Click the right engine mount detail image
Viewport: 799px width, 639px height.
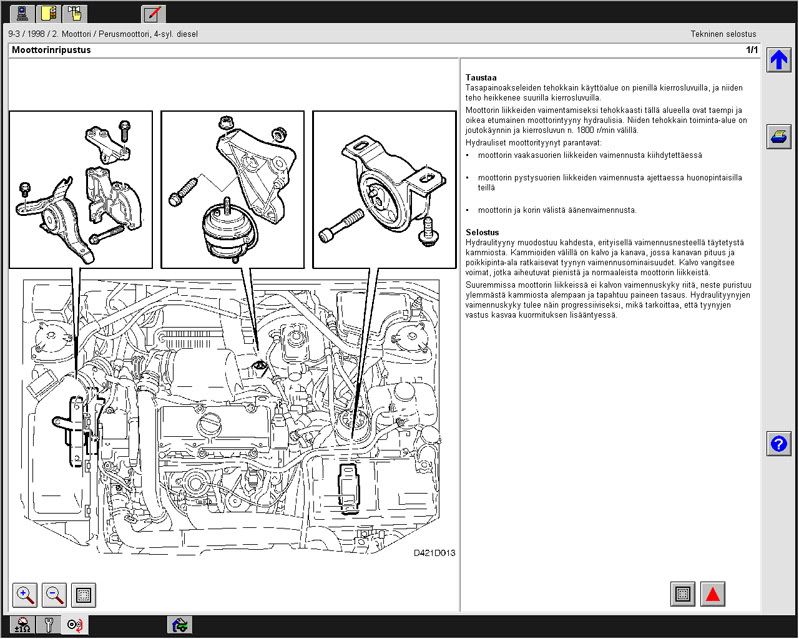tap(385, 189)
